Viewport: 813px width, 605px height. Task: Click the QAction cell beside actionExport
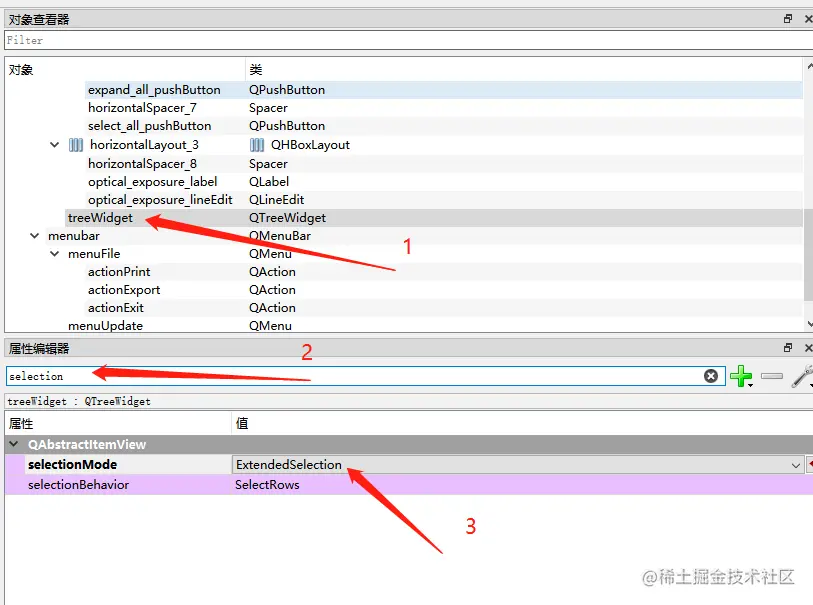pyautogui.click(x=272, y=290)
